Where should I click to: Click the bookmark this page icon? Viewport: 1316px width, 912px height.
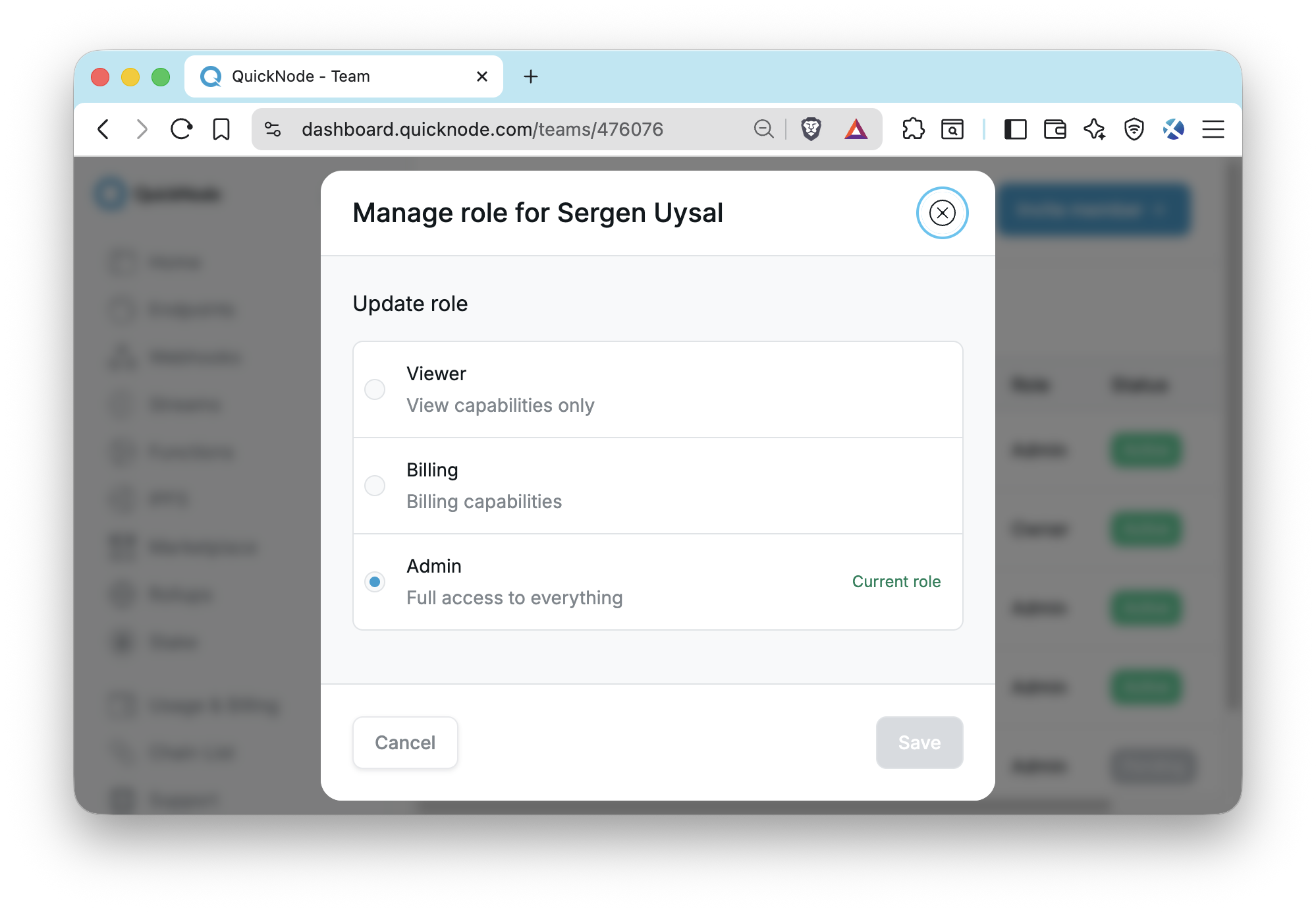click(x=221, y=129)
